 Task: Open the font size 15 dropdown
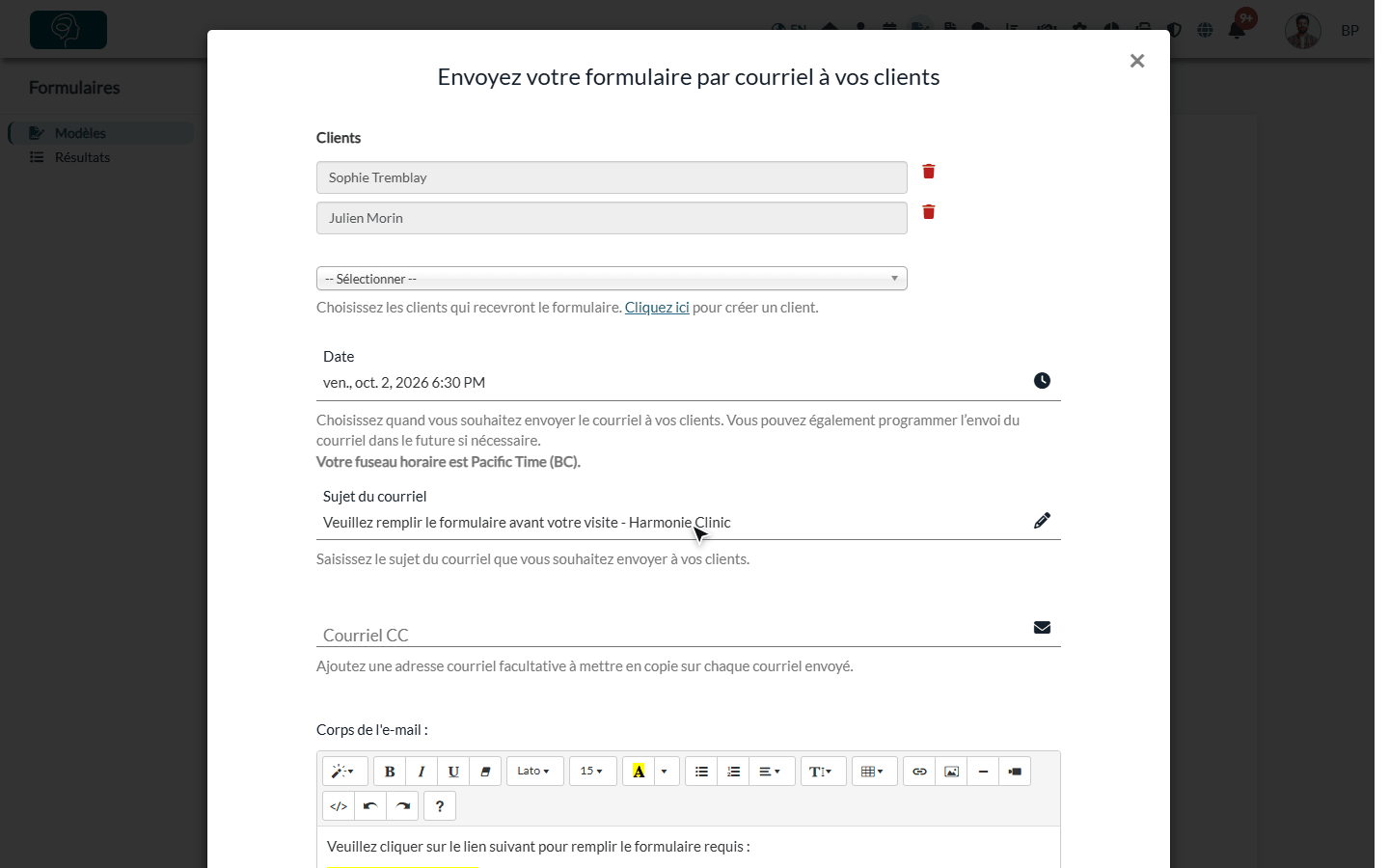pos(593,772)
